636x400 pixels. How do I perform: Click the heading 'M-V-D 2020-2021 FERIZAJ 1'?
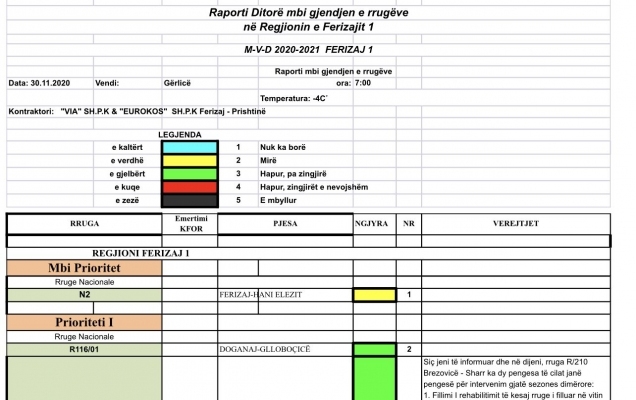pyautogui.click(x=309, y=50)
